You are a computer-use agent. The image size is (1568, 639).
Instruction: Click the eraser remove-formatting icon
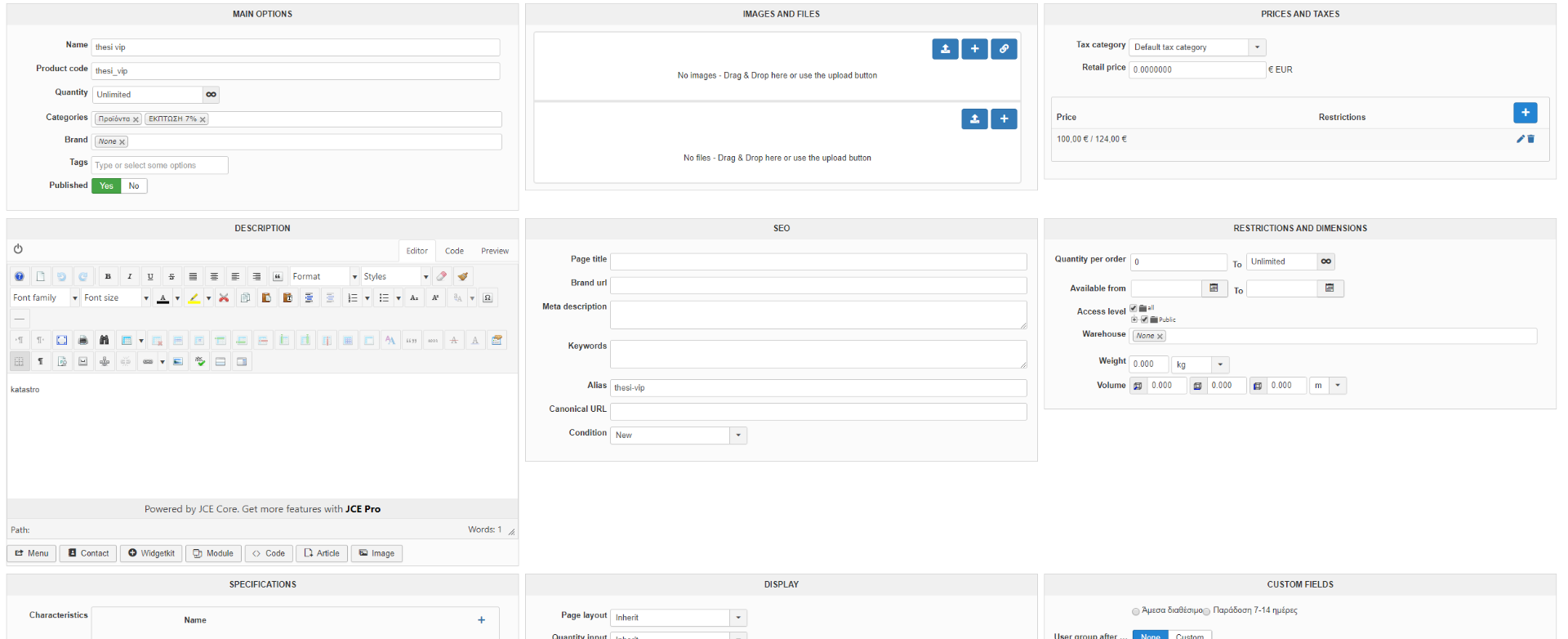tap(442, 276)
